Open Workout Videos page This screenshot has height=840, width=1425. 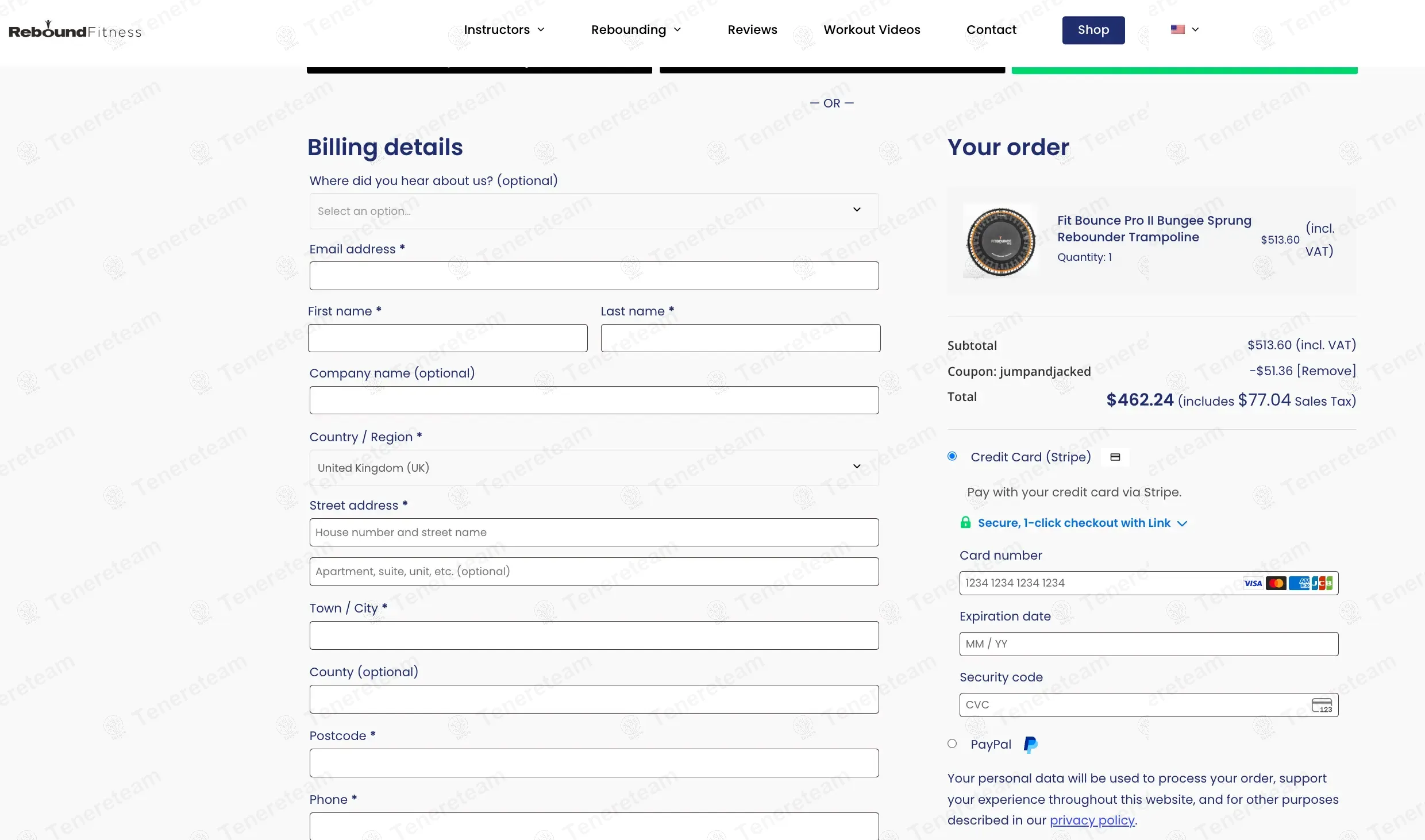pyautogui.click(x=872, y=30)
